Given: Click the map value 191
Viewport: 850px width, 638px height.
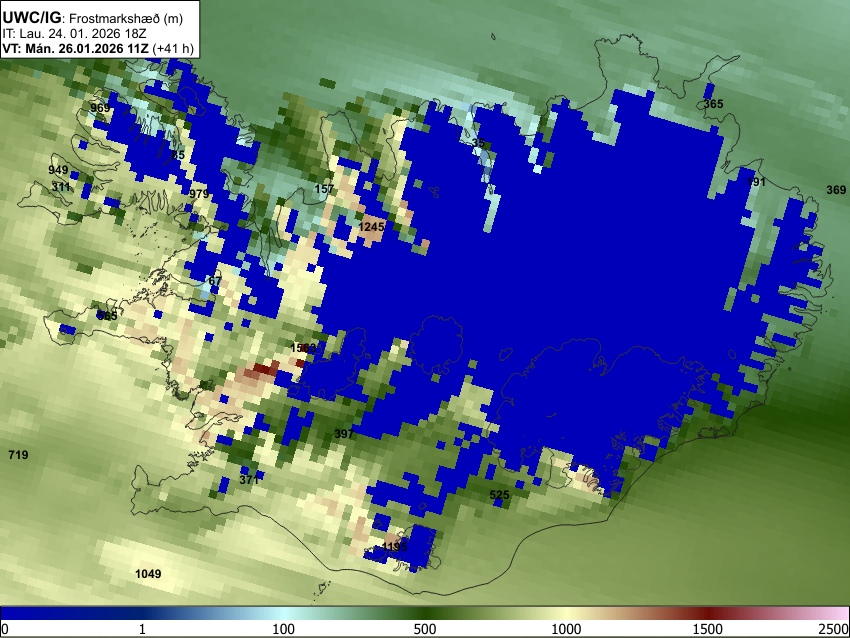Looking at the screenshot, I should point(756,182).
